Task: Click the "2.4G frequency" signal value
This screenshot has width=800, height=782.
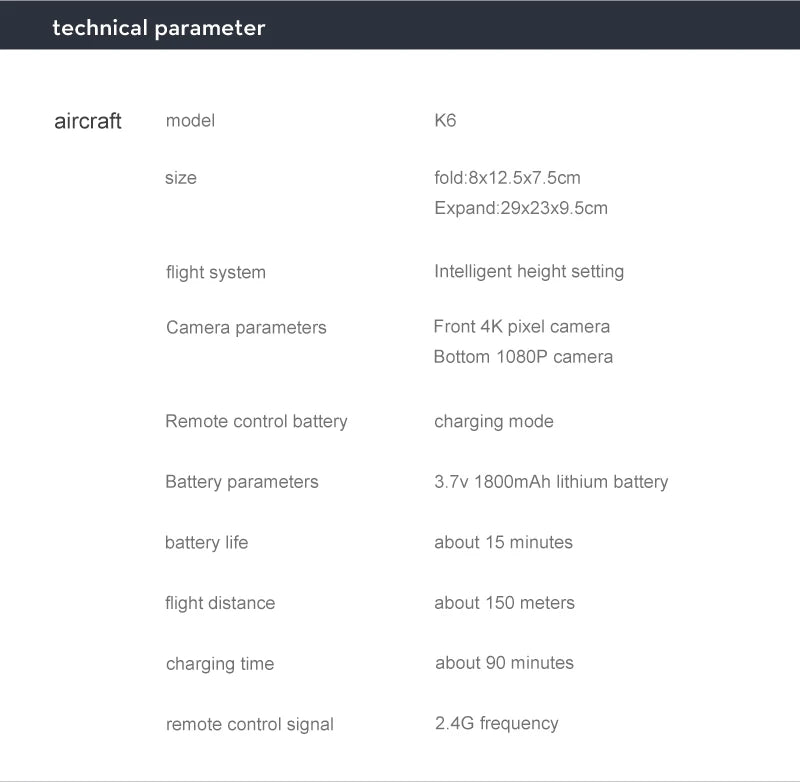Action: tap(497, 723)
